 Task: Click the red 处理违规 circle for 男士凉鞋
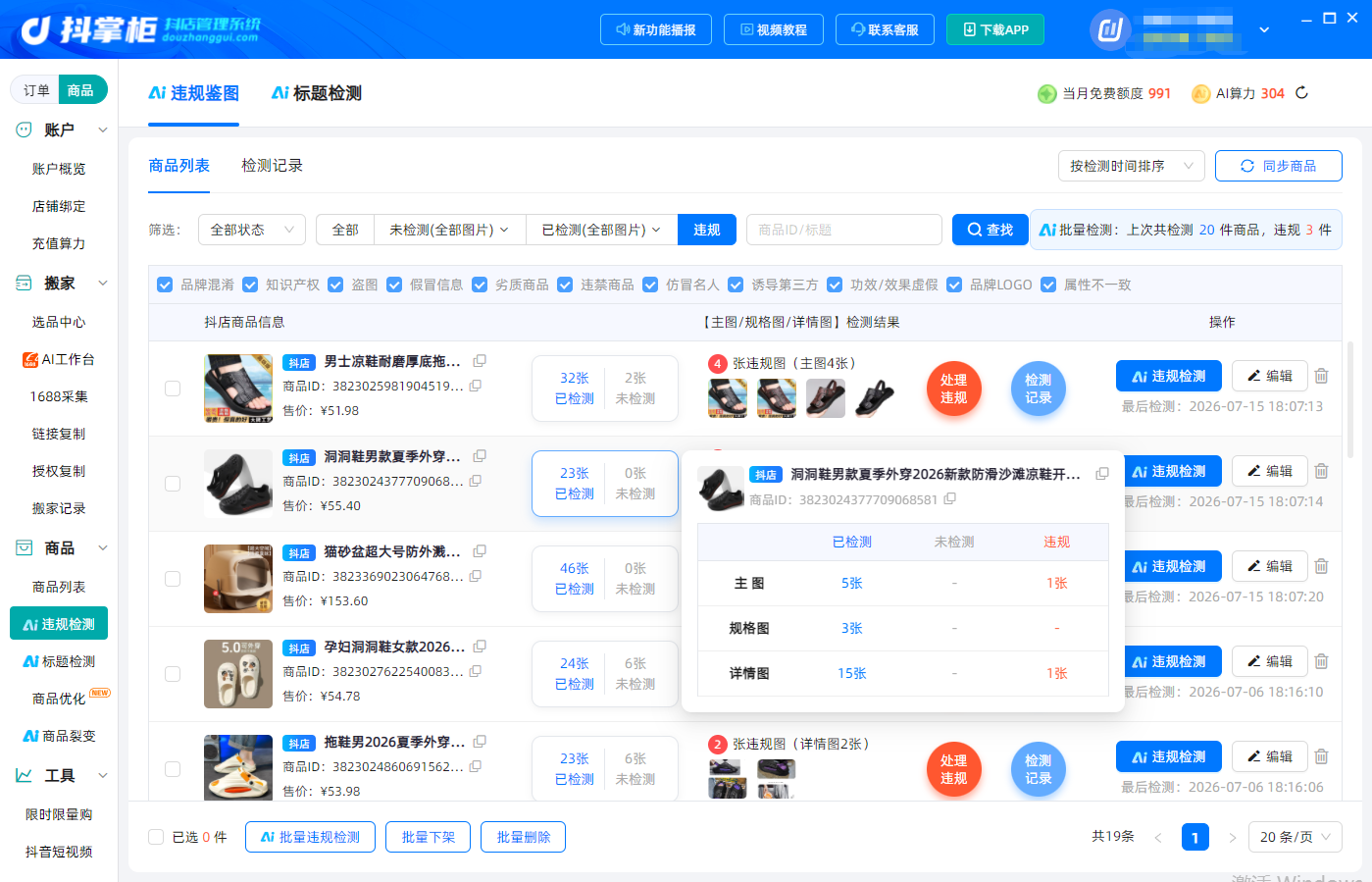[953, 389]
